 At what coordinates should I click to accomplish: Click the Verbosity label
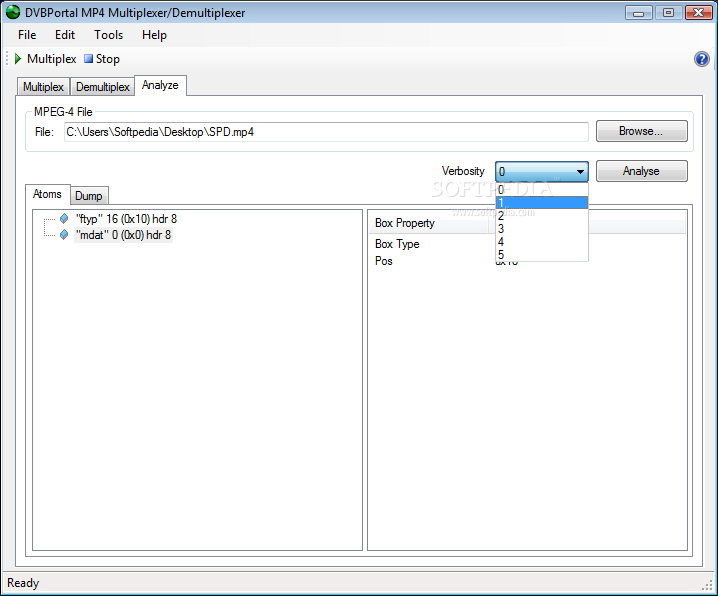click(463, 171)
